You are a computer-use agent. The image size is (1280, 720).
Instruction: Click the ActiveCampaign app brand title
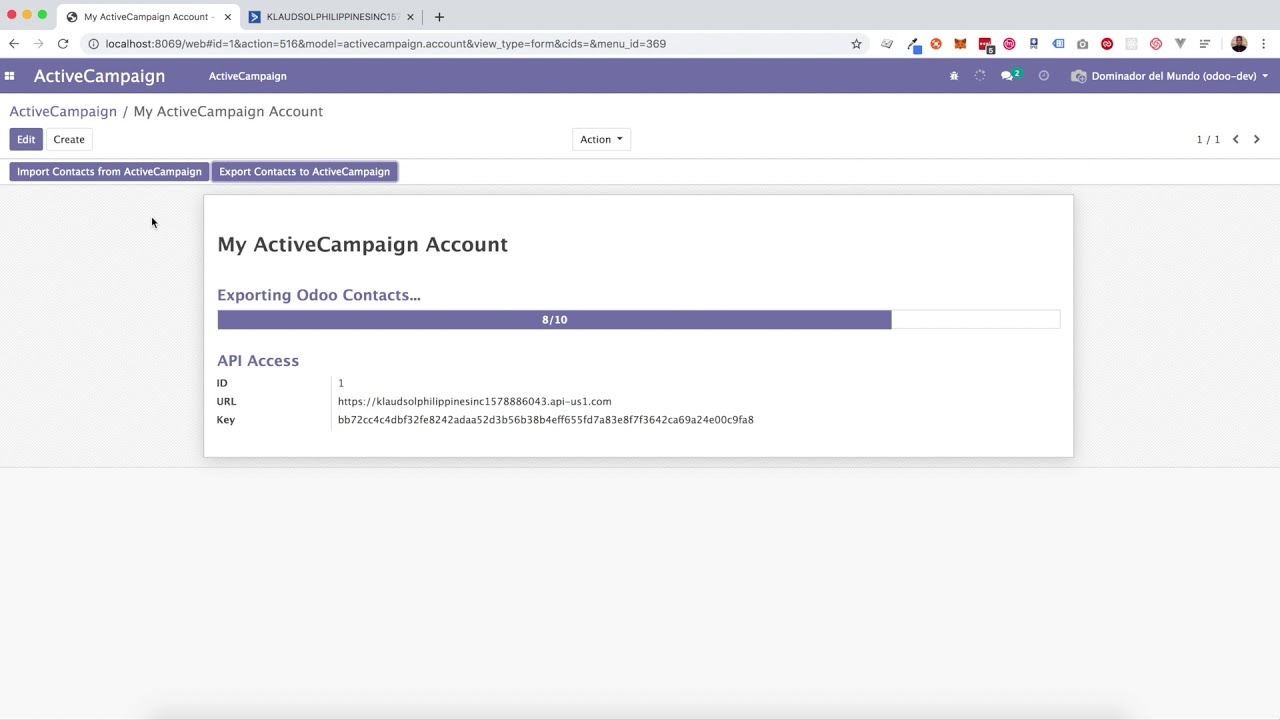99,76
